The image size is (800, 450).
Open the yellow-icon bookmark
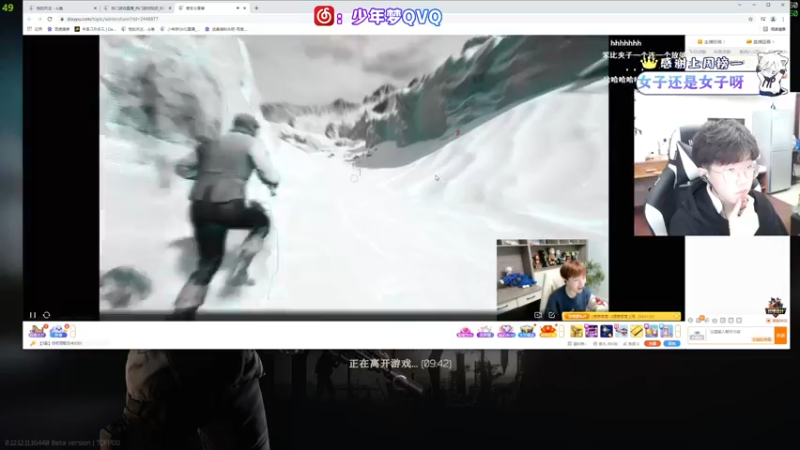95,29
